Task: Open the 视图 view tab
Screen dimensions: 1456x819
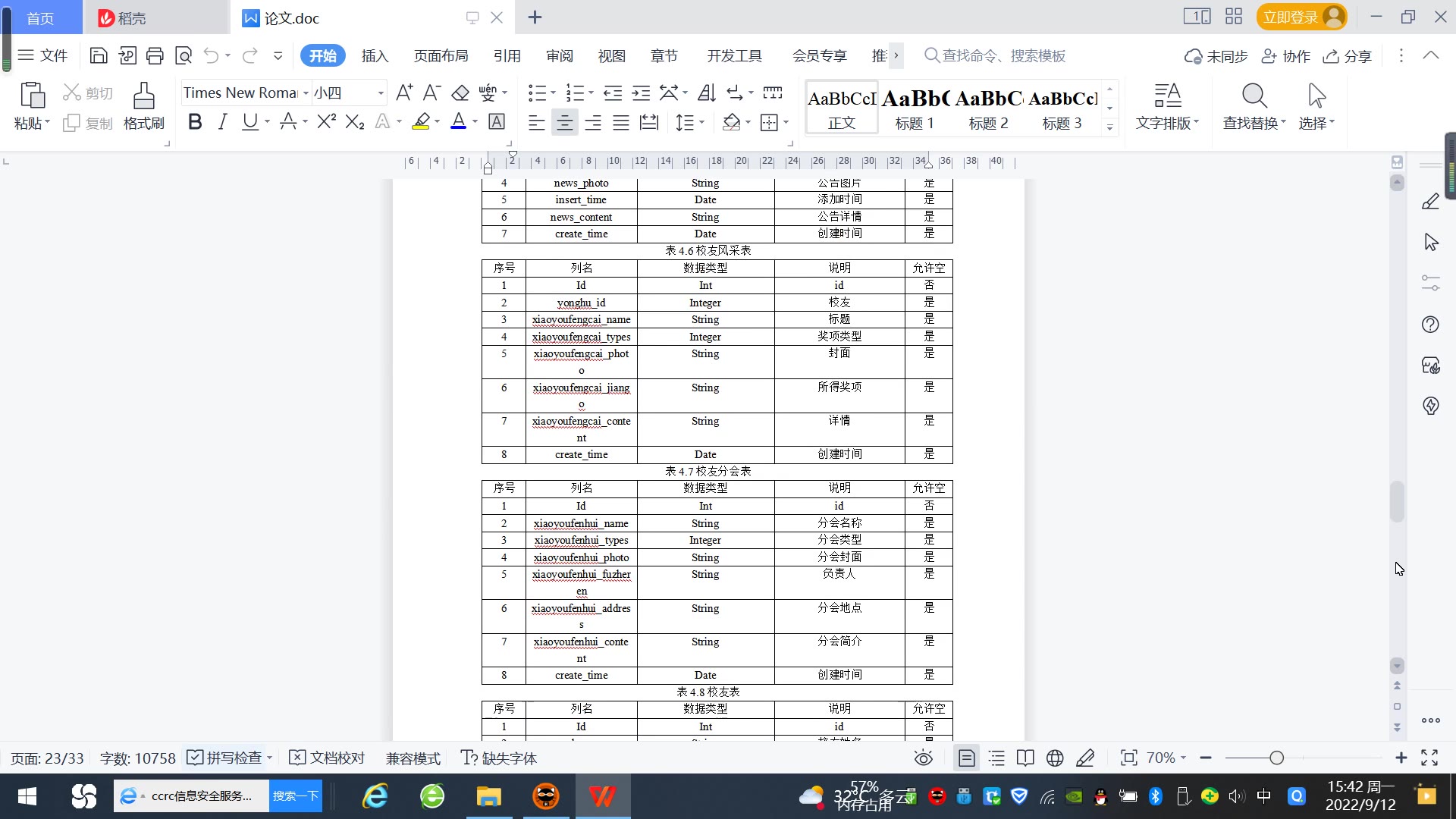Action: [x=612, y=55]
